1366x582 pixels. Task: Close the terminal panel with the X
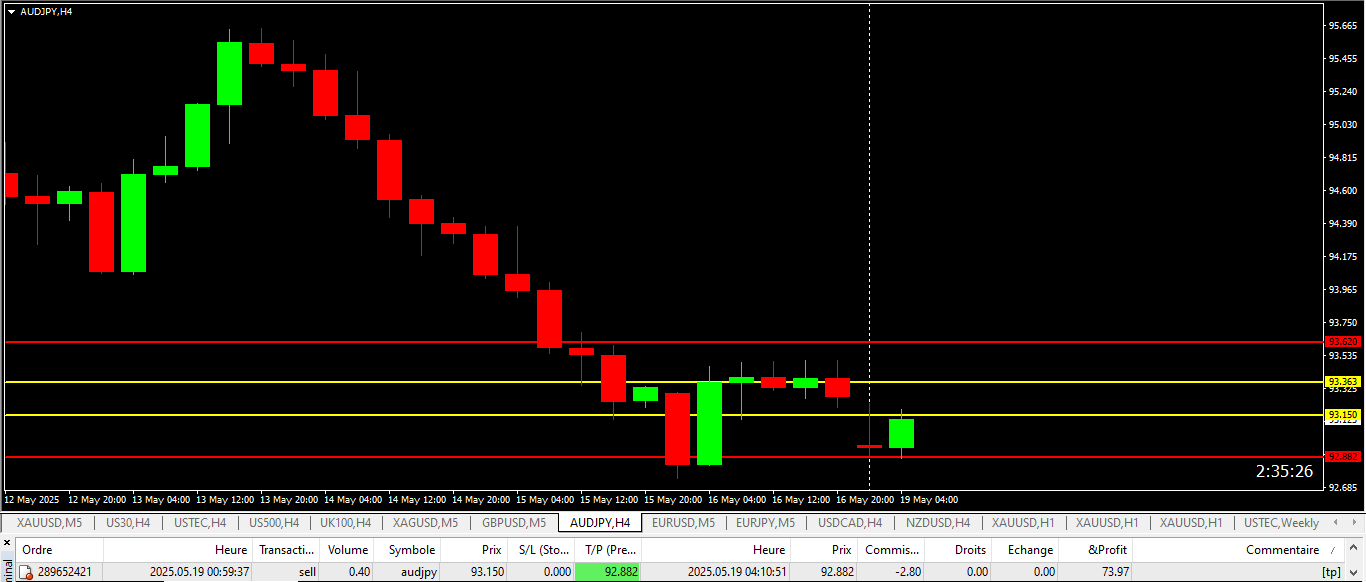pyautogui.click(x=7, y=542)
